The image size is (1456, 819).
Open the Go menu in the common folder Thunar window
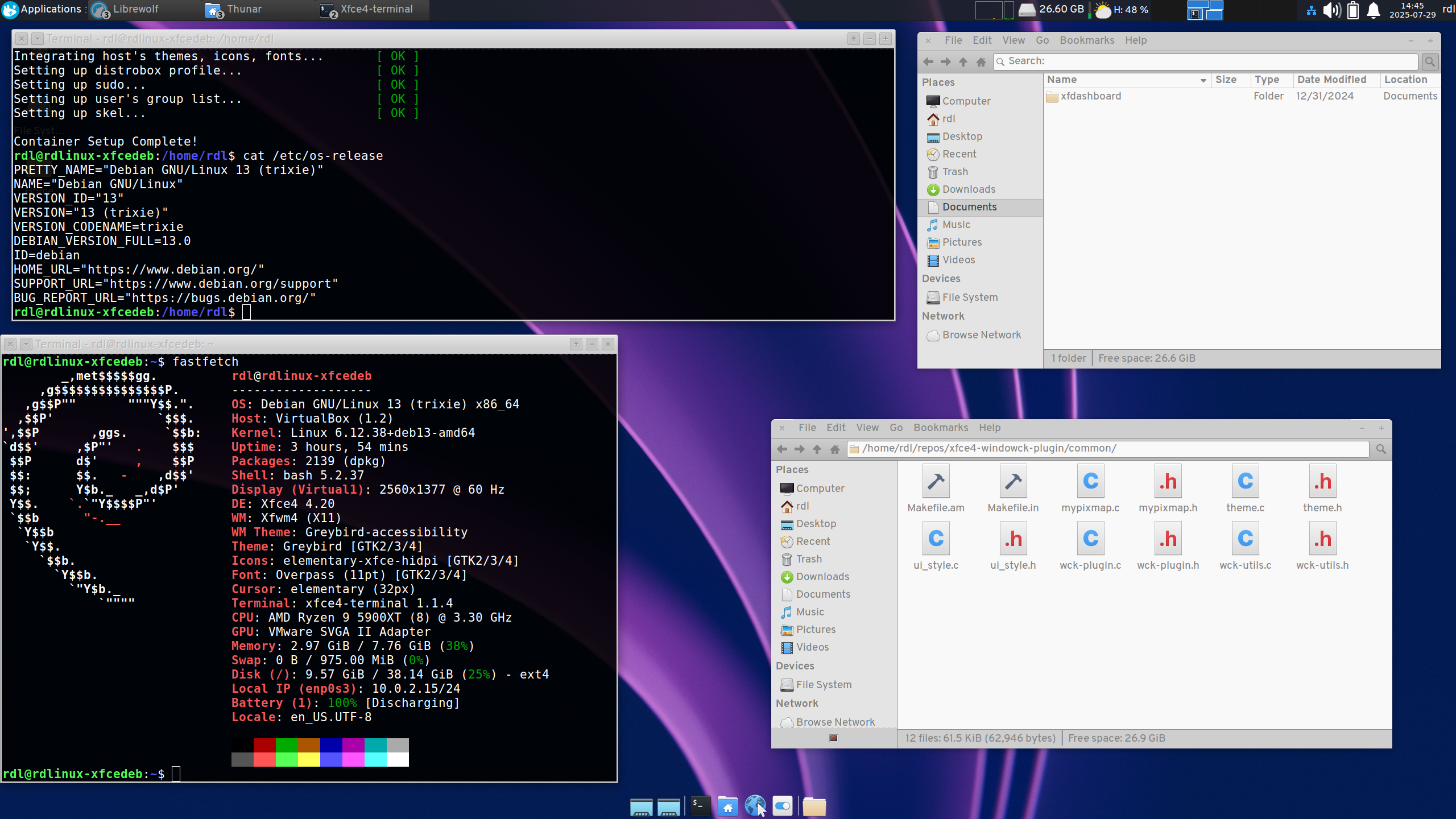tap(896, 428)
